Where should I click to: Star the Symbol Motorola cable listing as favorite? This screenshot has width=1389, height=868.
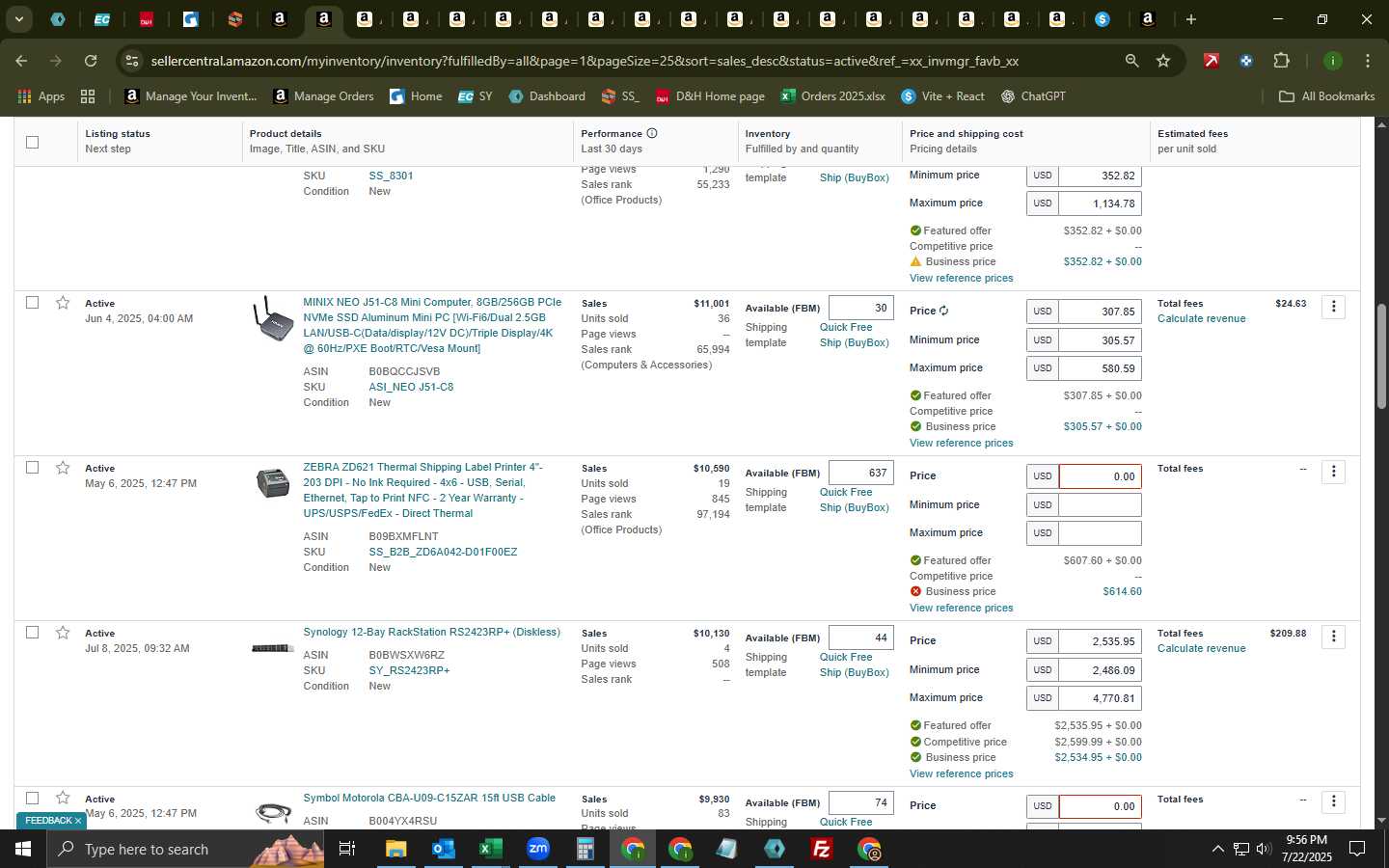63,798
